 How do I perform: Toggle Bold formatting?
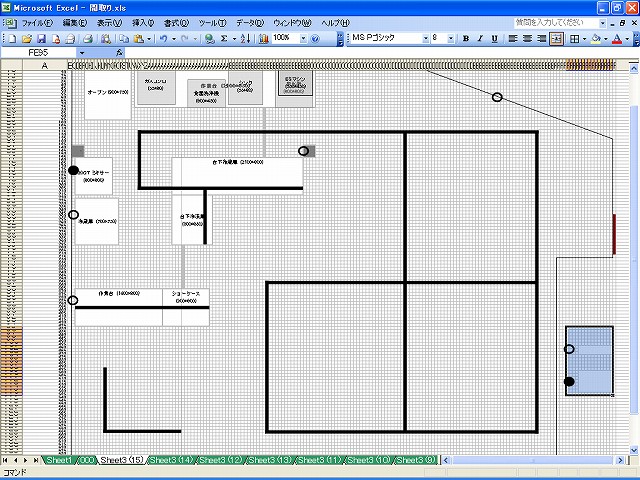point(466,39)
